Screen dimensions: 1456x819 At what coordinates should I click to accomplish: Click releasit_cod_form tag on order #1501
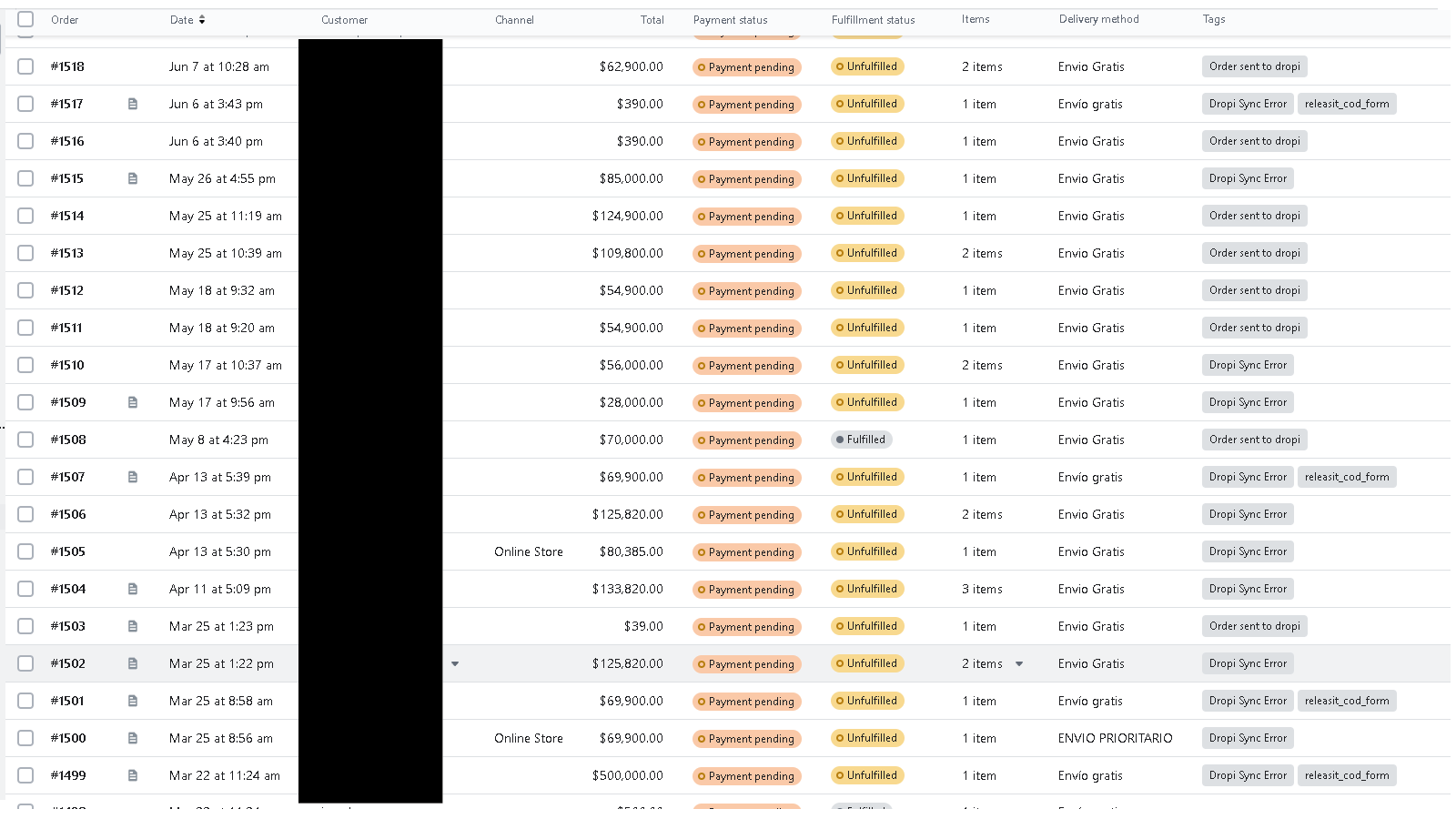(x=1346, y=701)
